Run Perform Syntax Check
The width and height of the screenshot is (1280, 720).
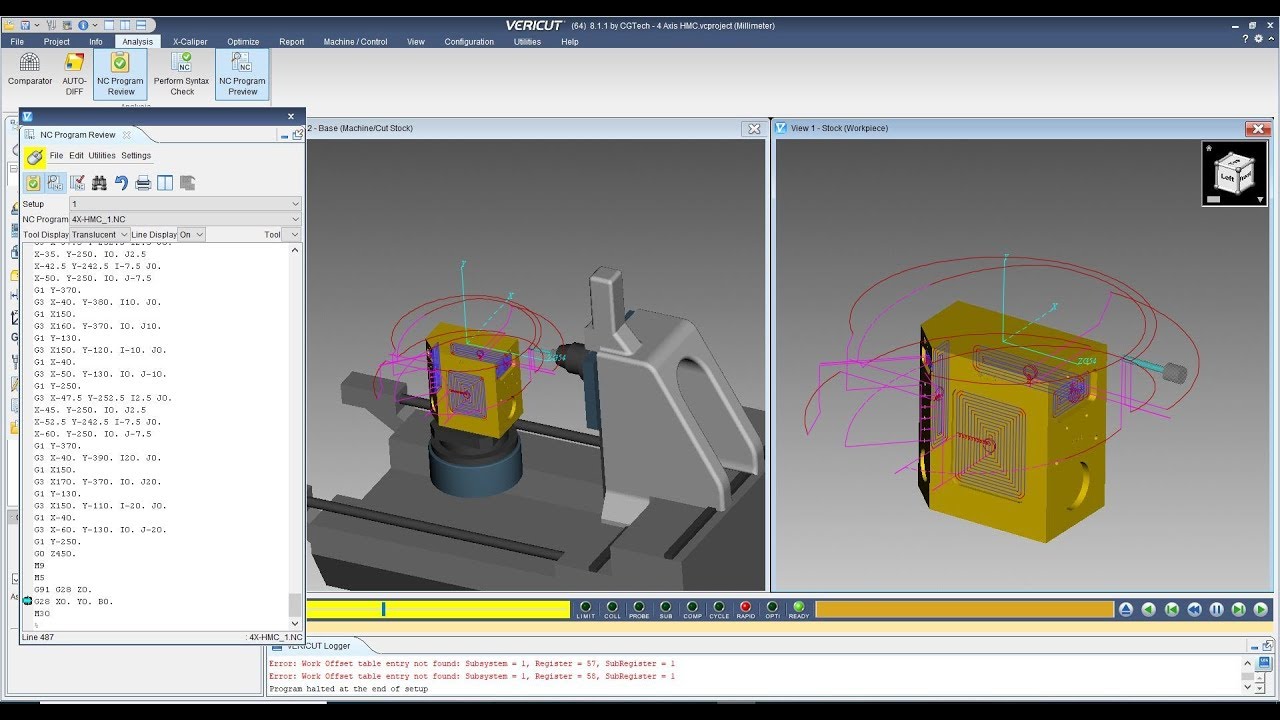click(x=182, y=74)
